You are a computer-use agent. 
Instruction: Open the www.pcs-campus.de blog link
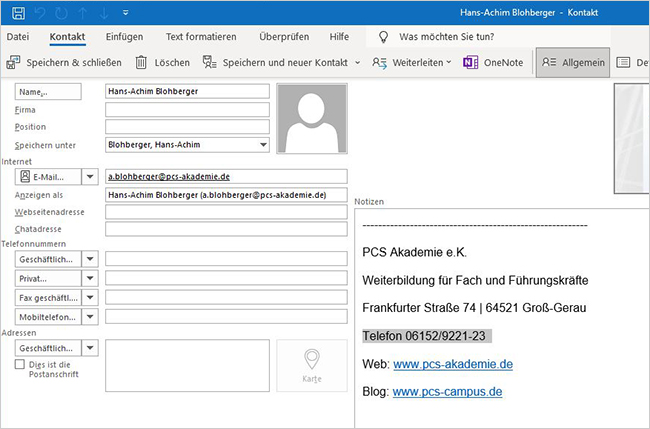(447, 391)
